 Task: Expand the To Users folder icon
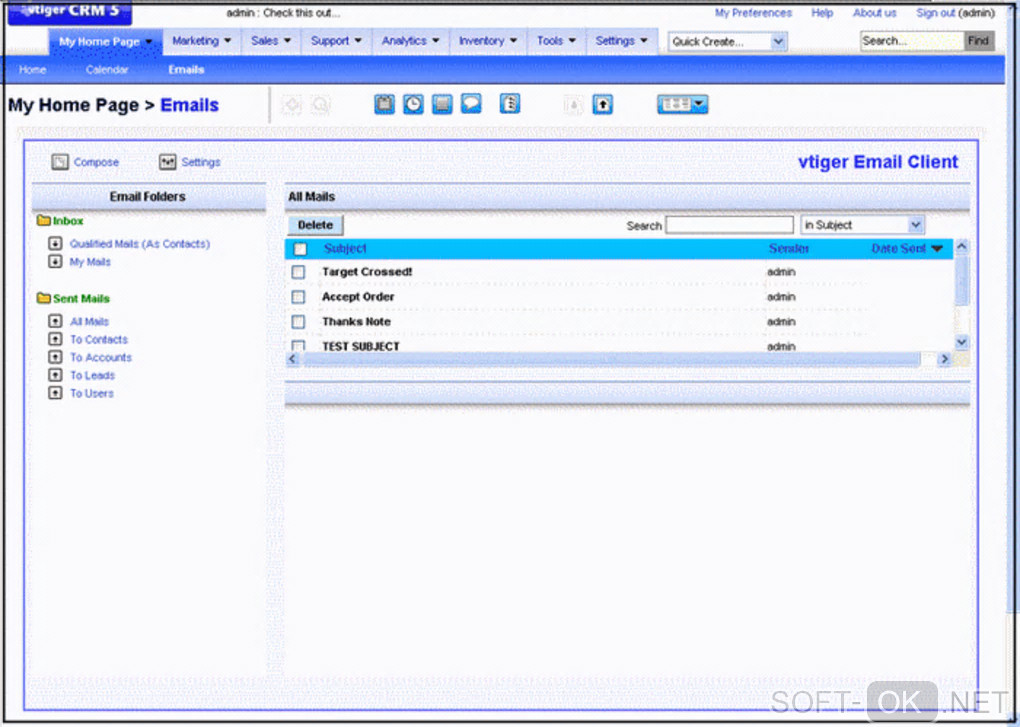tap(55, 393)
